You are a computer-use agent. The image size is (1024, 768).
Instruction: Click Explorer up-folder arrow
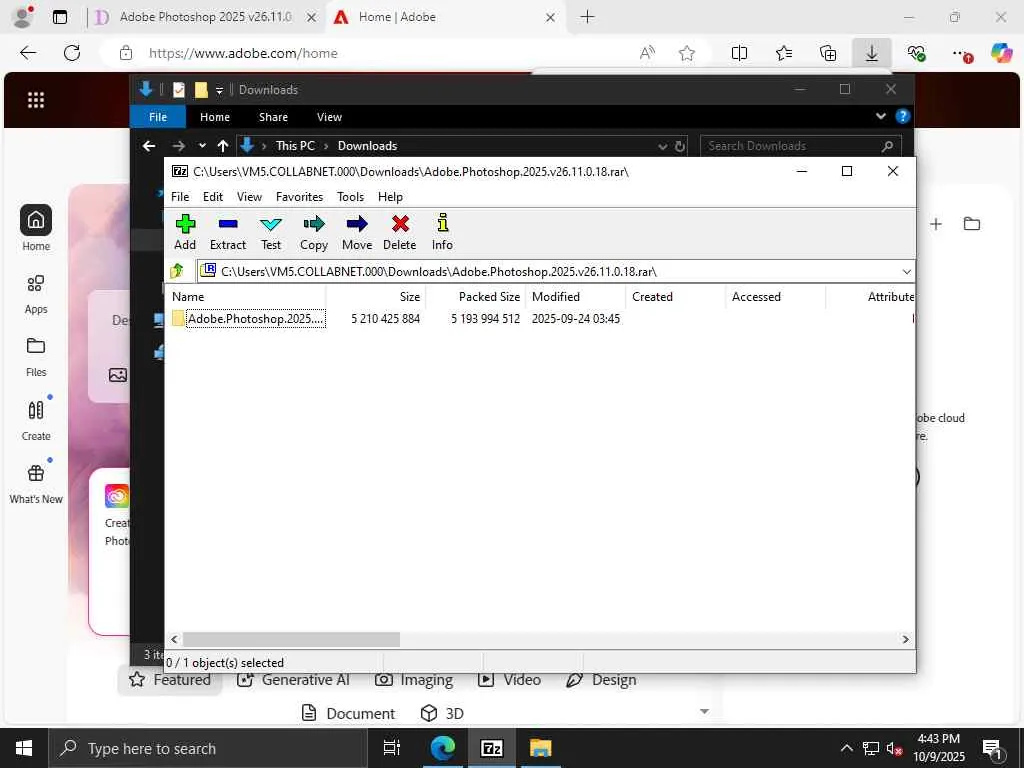(223, 146)
